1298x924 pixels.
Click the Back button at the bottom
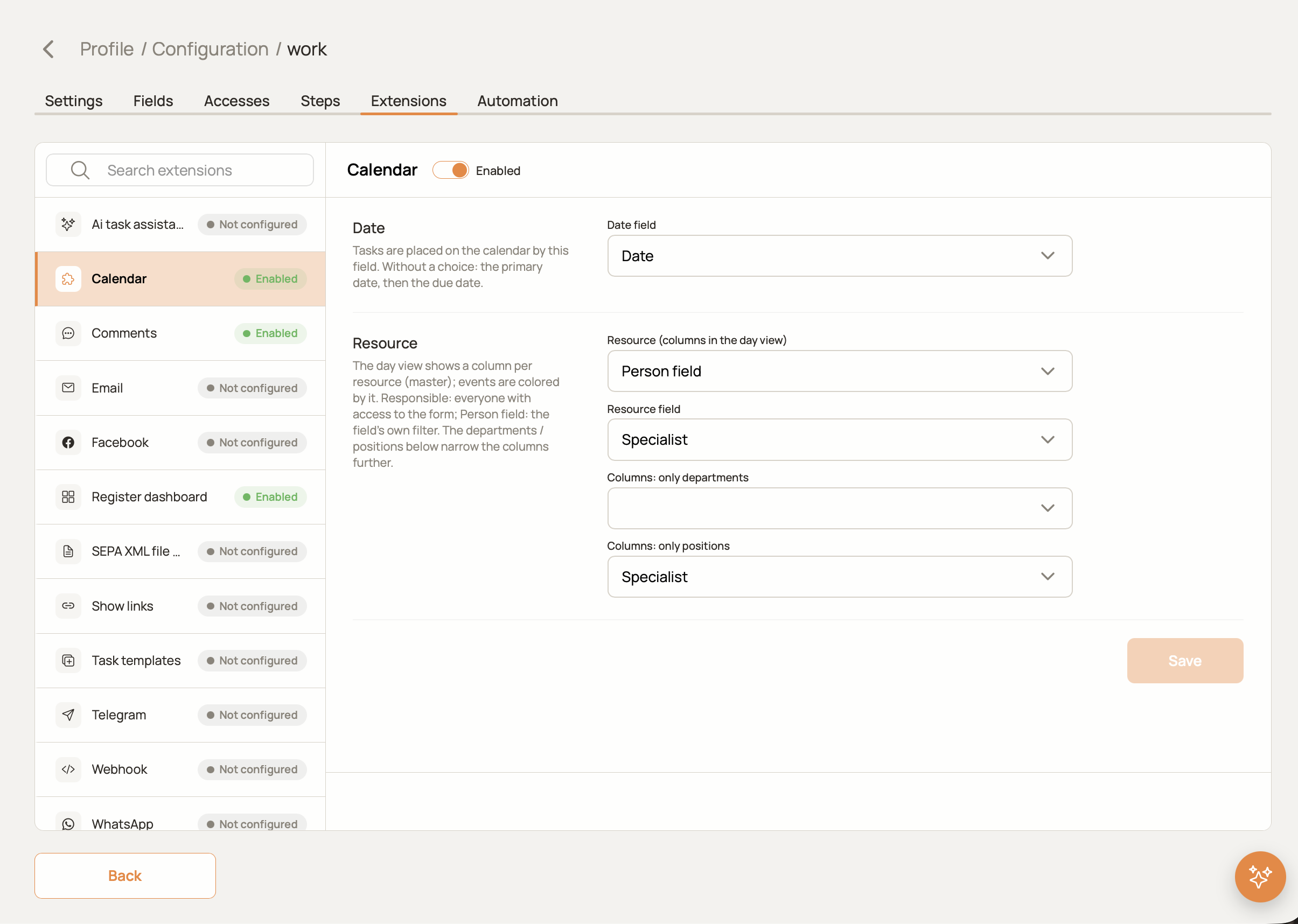pyautogui.click(x=125, y=876)
